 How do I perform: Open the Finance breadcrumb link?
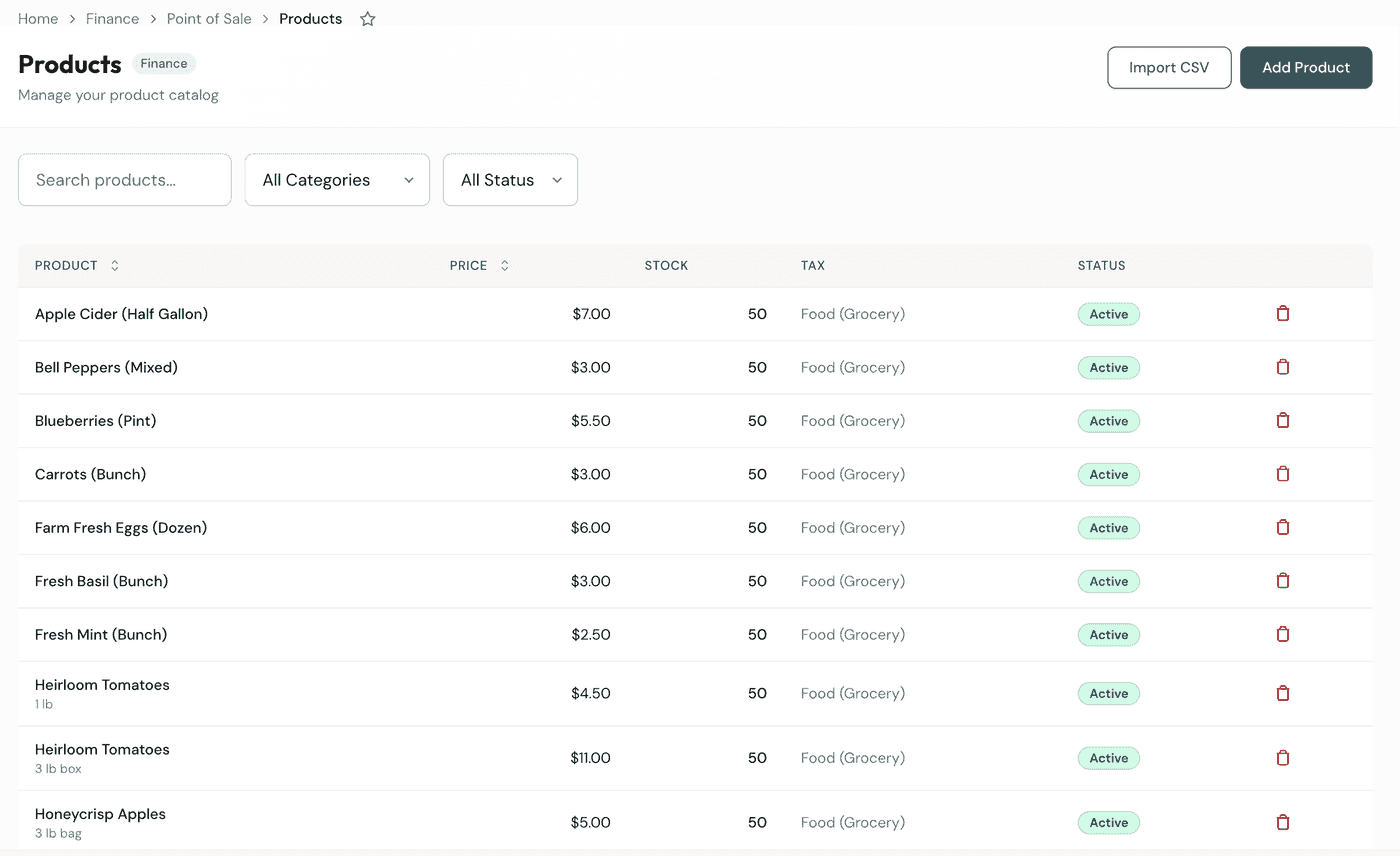(x=112, y=18)
